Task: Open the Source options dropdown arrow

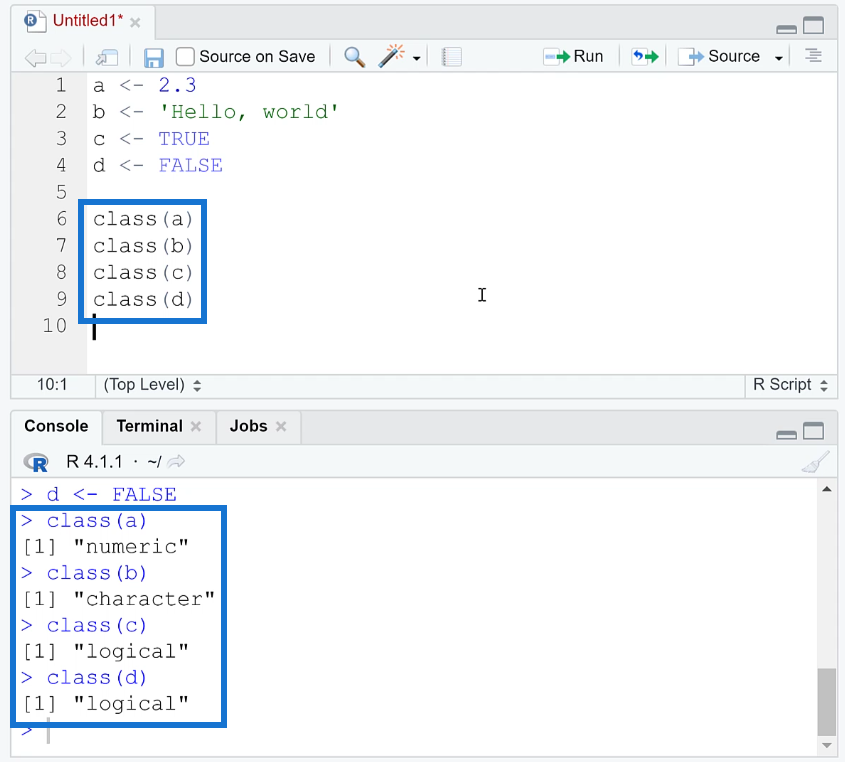Action: [x=778, y=58]
